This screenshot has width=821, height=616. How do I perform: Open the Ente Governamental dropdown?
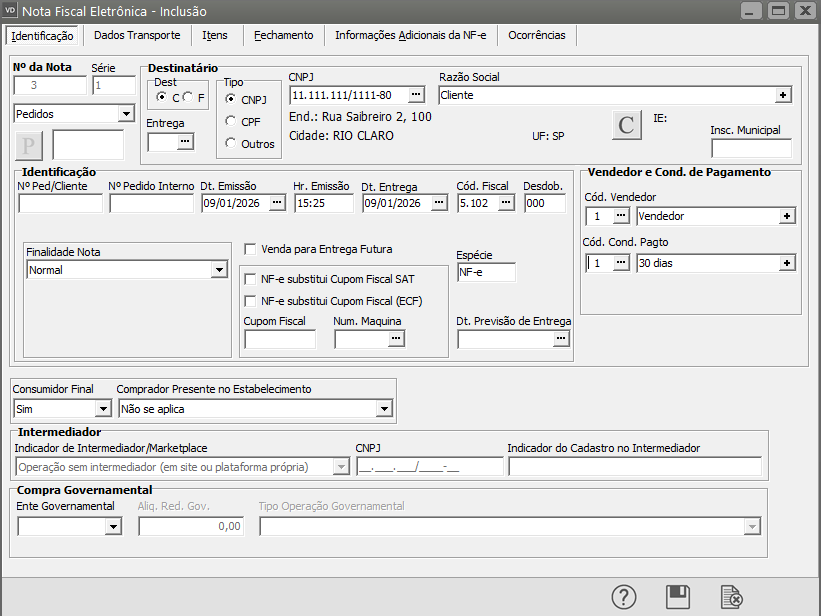pyautogui.click(x=112, y=527)
